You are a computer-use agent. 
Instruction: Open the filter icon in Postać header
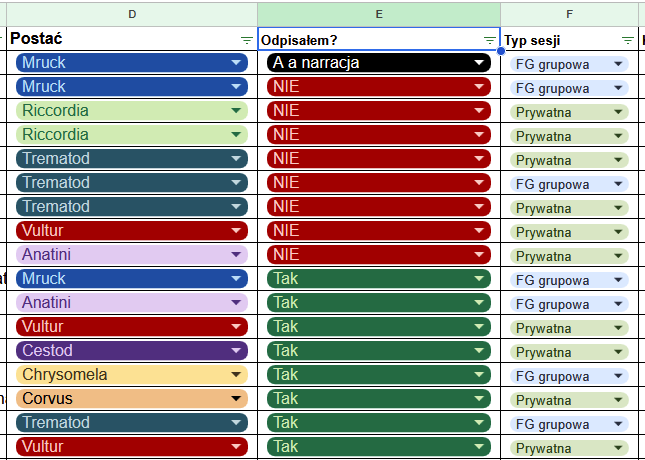pyautogui.click(x=247, y=39)
